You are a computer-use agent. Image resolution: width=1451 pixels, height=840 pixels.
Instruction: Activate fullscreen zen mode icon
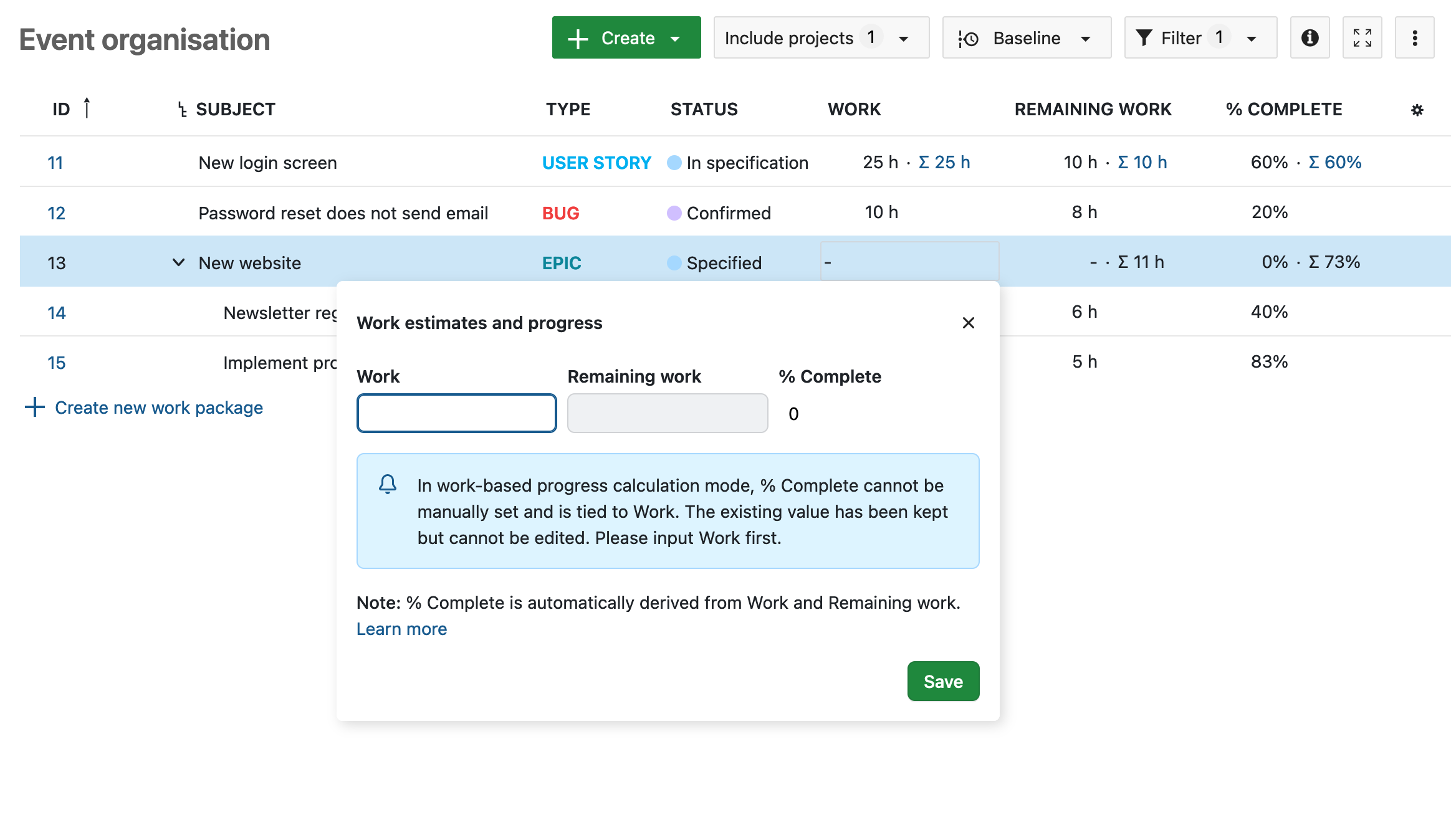1362,38
